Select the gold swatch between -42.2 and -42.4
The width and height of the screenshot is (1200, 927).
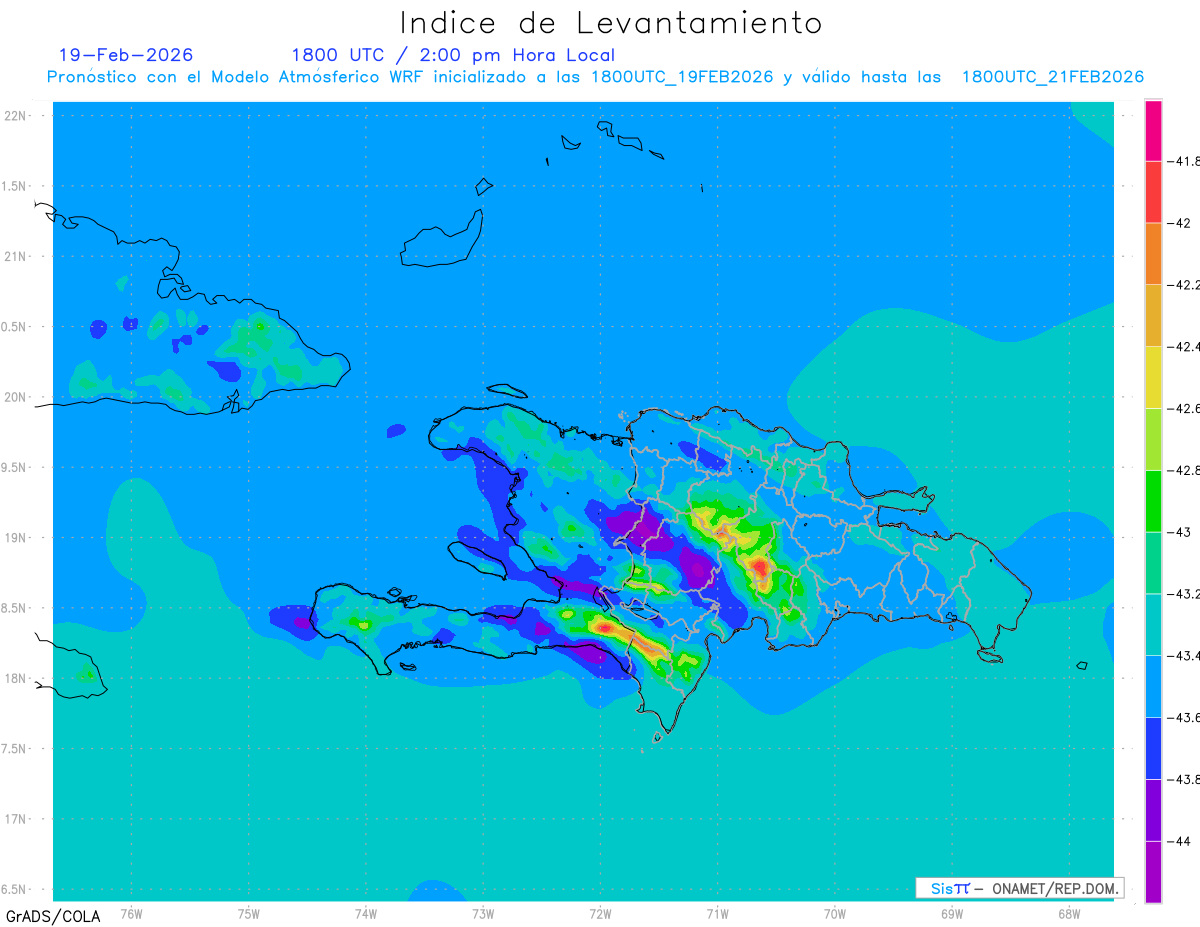1153,315
